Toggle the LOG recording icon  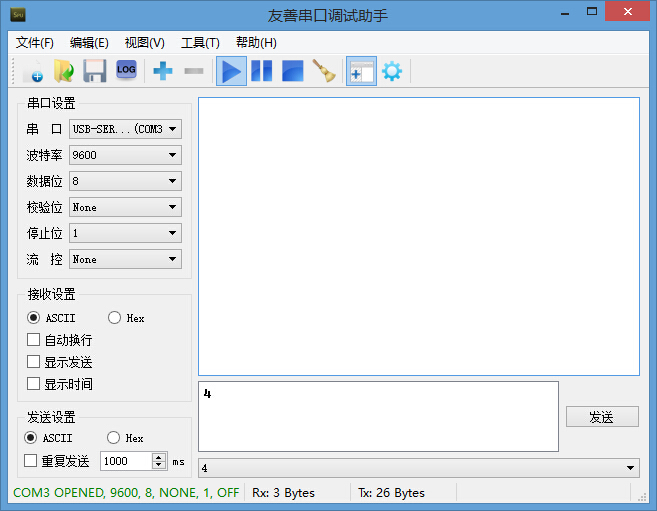click(126, 70)
